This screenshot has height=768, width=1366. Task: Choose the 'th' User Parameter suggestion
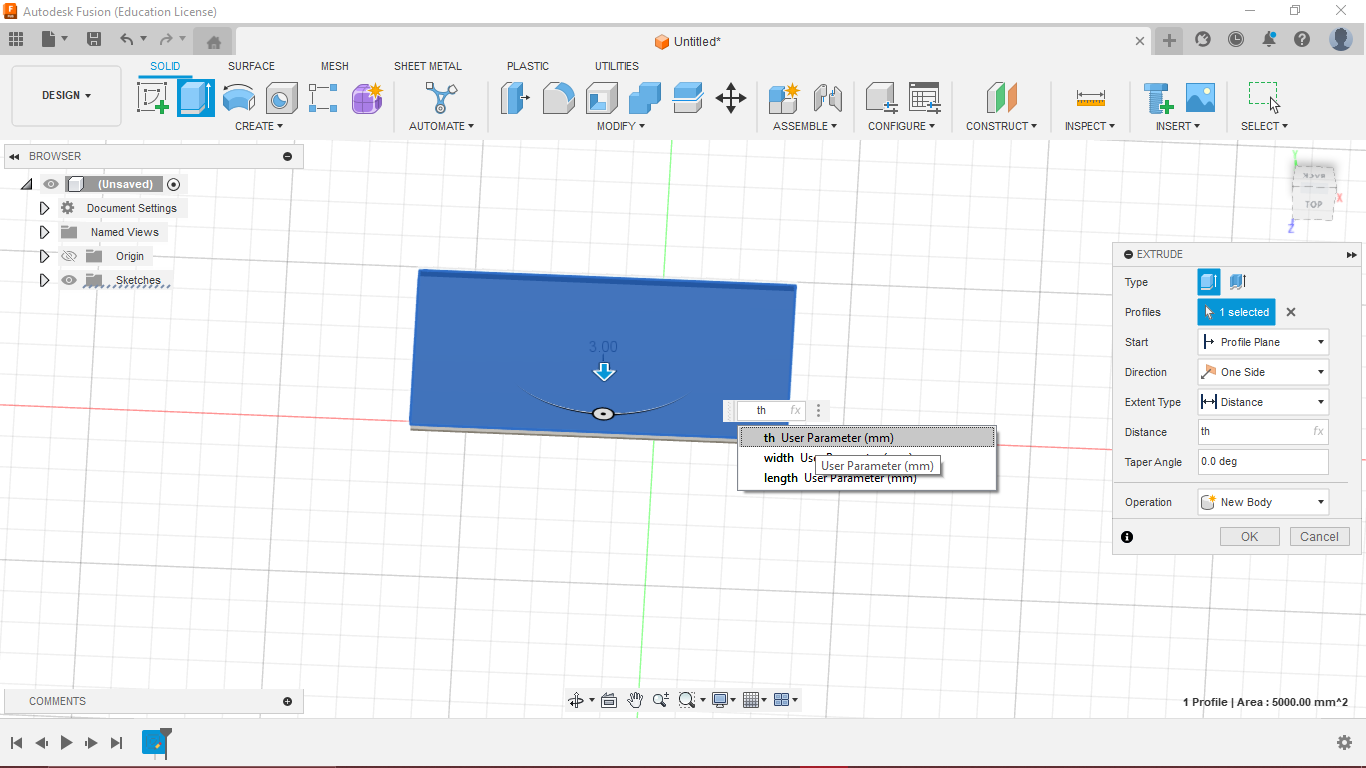[867, 438]
